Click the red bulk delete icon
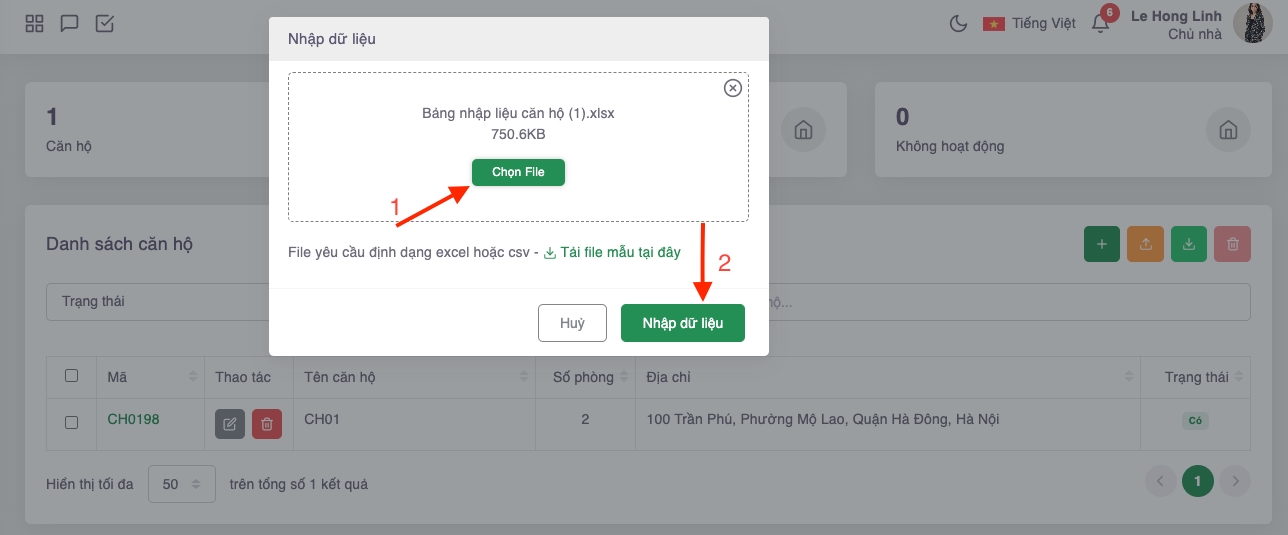The width and height of the screenshot is (1288, 535). coord(1233,244)
